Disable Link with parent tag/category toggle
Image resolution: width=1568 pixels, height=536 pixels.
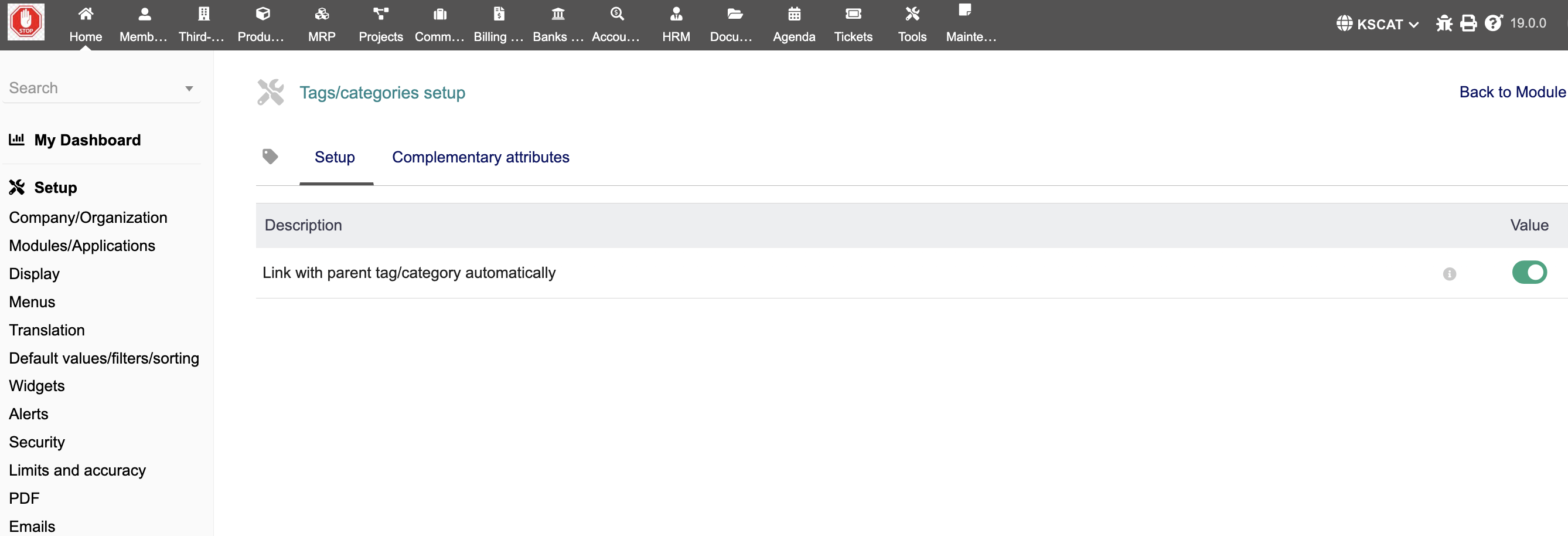(1529, 272)
